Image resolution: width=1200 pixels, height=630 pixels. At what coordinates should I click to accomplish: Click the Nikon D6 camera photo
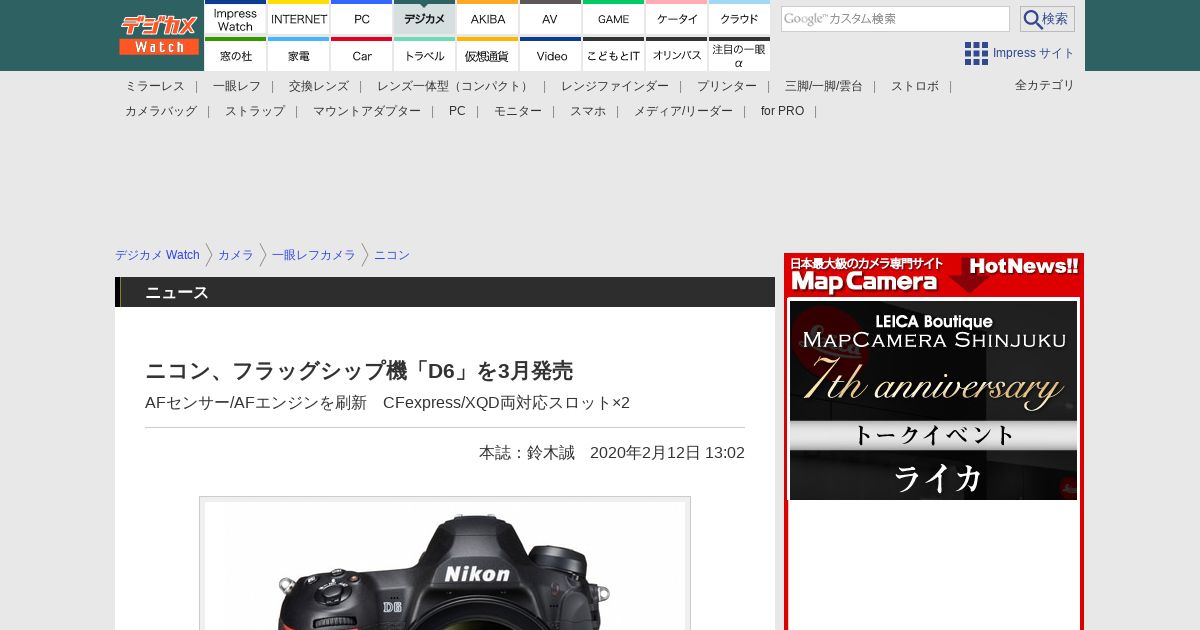445,565
